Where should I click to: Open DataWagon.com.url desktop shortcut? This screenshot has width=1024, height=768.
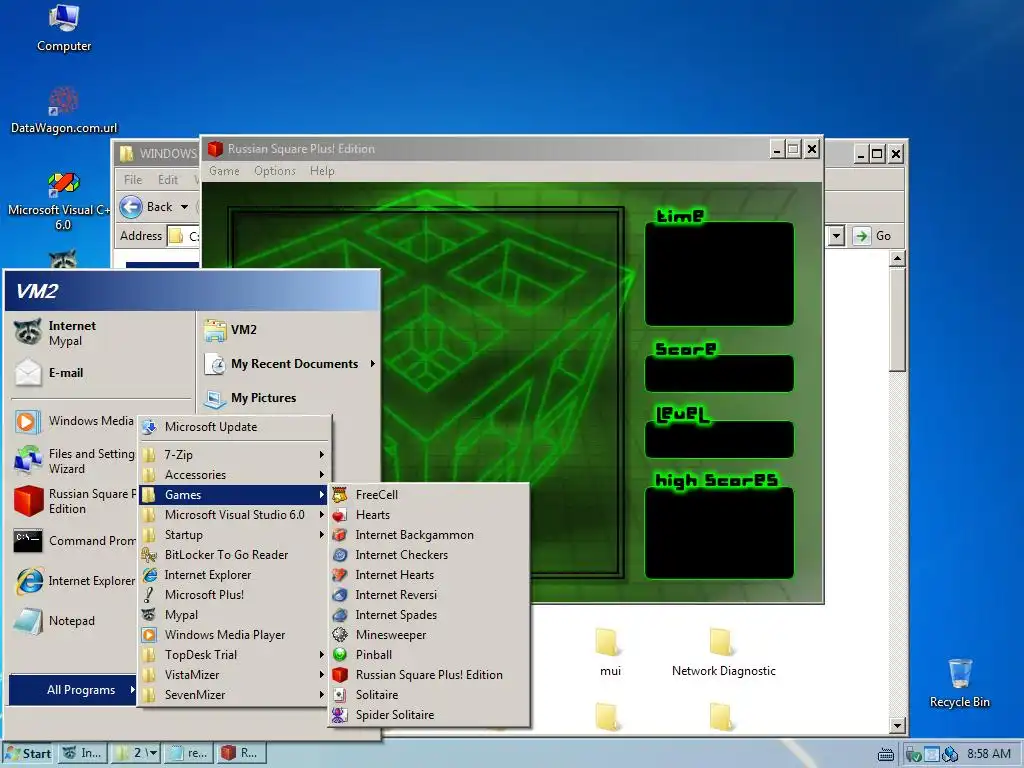[63, 110]
